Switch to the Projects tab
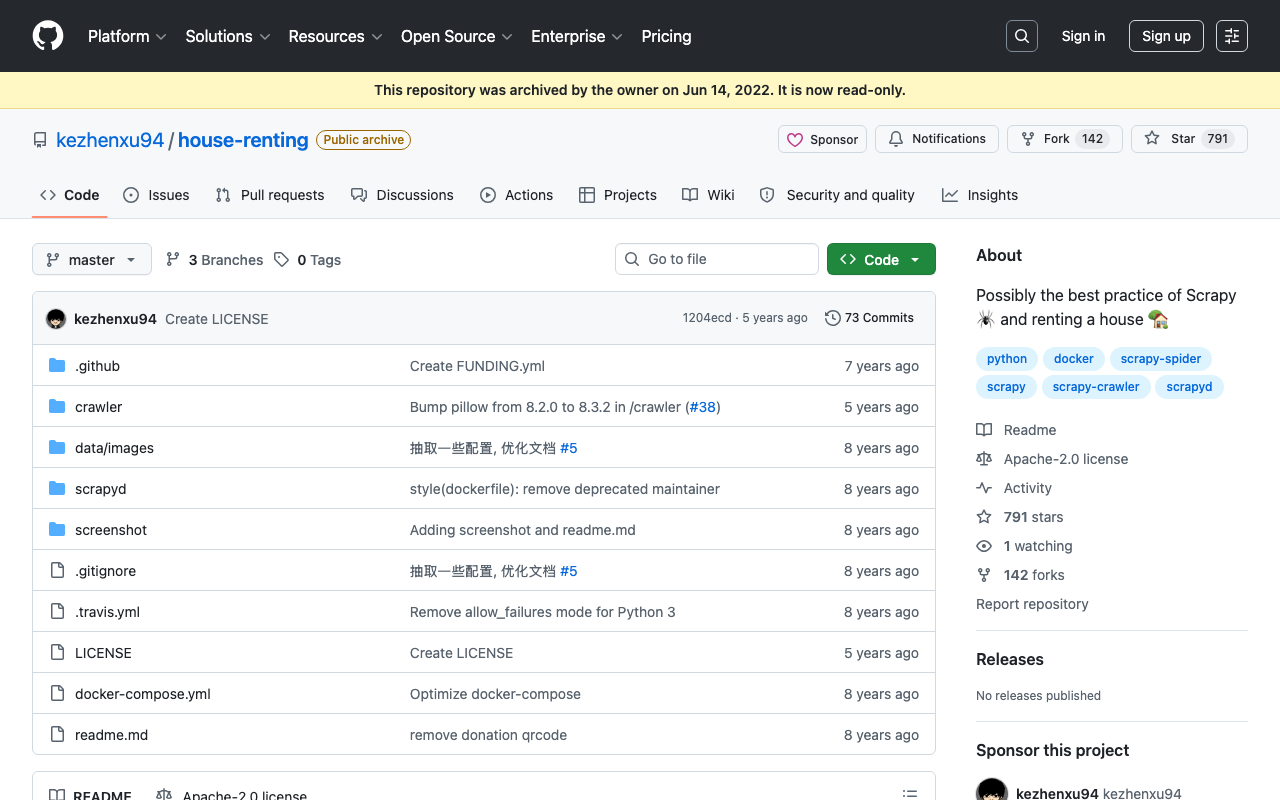Image resolution: width=1280 pixels, height=800 pixels. click(618, 195)
